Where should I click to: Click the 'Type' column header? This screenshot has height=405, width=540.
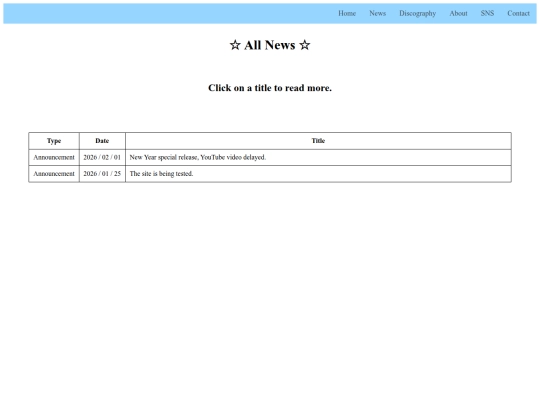click(54, 141)
